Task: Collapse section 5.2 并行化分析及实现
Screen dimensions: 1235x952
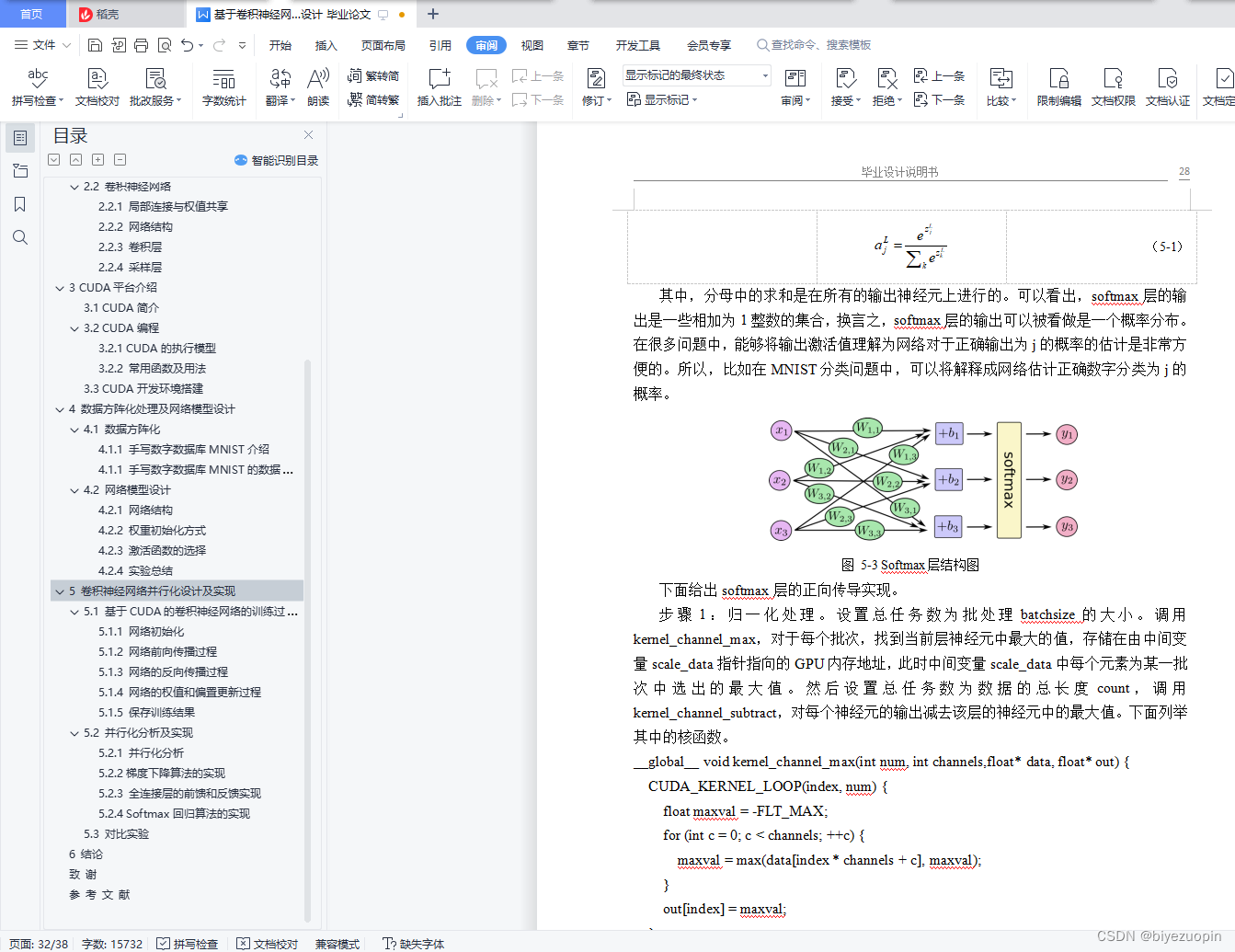Action: (74, 733)
